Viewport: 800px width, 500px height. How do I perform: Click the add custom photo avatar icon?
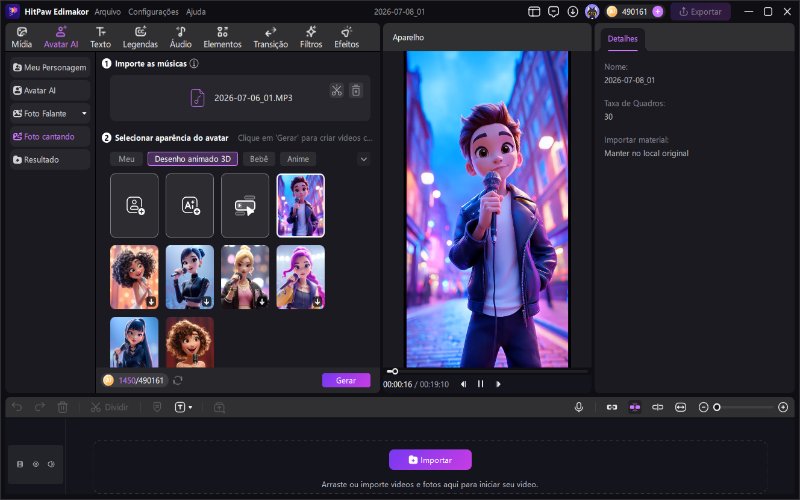(135, 205)
